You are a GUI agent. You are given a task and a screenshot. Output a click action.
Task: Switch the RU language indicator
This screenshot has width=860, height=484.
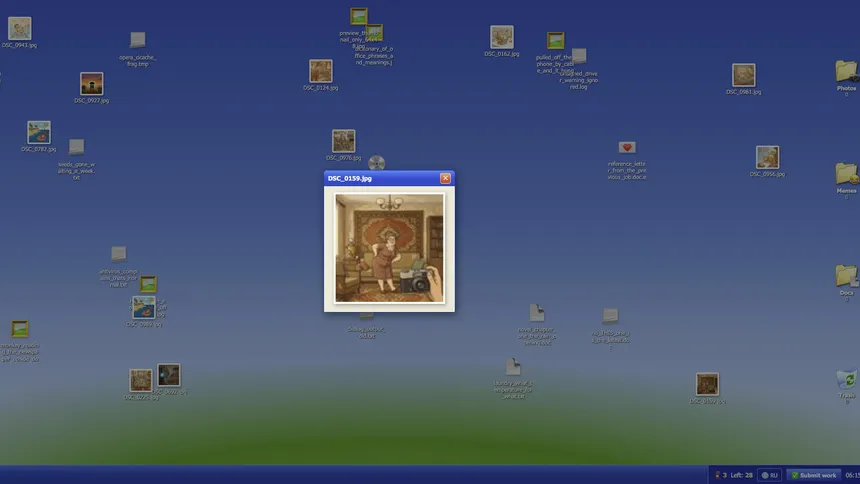tap(770, 475)
